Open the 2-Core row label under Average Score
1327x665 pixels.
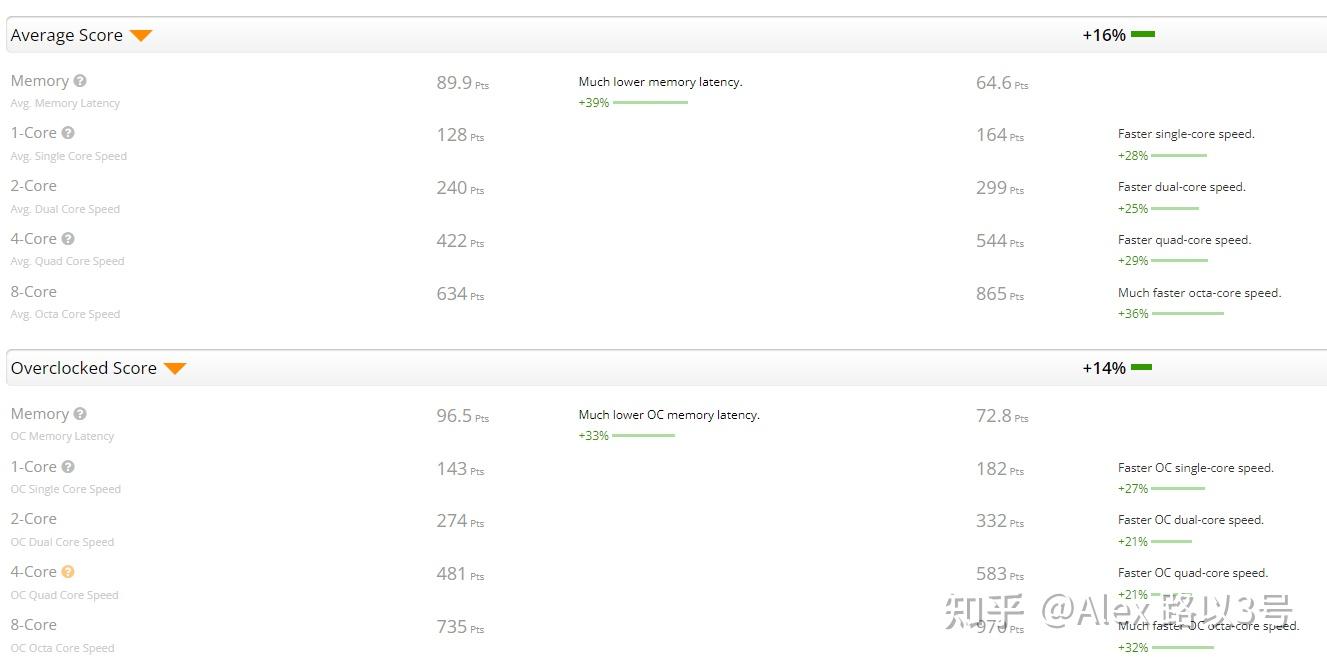click(x=34, y=186)
